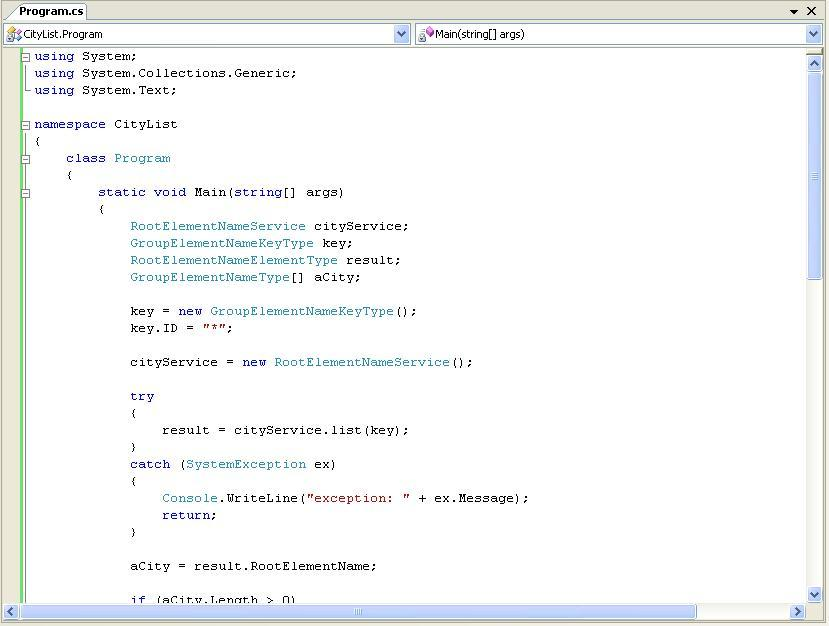This screenshot has height=626, width=829.
Task: Click 'GroupElementNameType[]' in aCity declaration
Action: coord(217,277)
